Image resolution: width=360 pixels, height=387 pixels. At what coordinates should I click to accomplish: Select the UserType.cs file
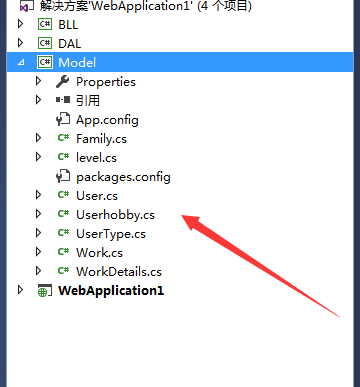tap(111, 234)
